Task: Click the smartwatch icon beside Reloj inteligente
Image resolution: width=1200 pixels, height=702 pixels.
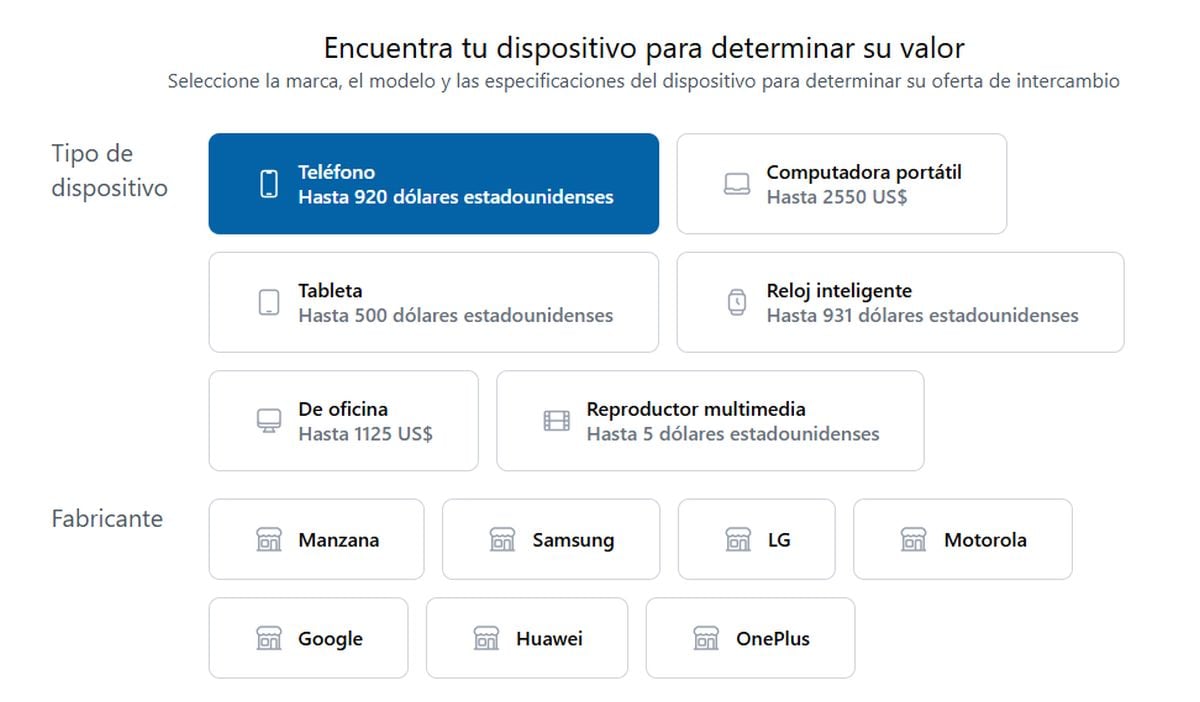Action: 735,301
